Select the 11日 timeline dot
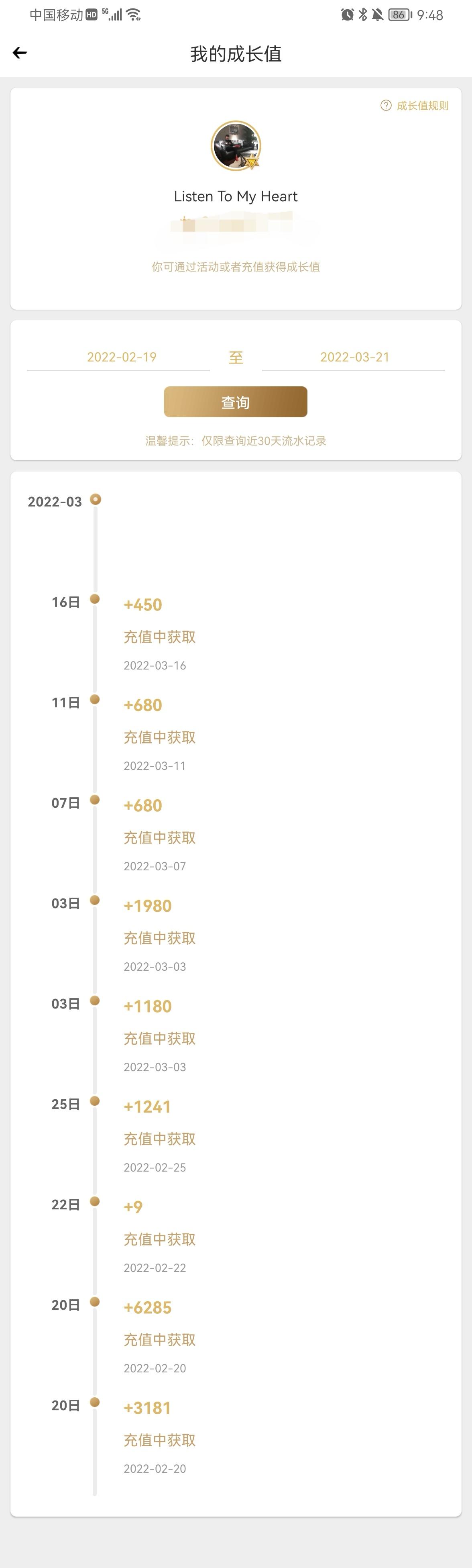This screenshot has width=472, height=1568. (x=95, y=699)
